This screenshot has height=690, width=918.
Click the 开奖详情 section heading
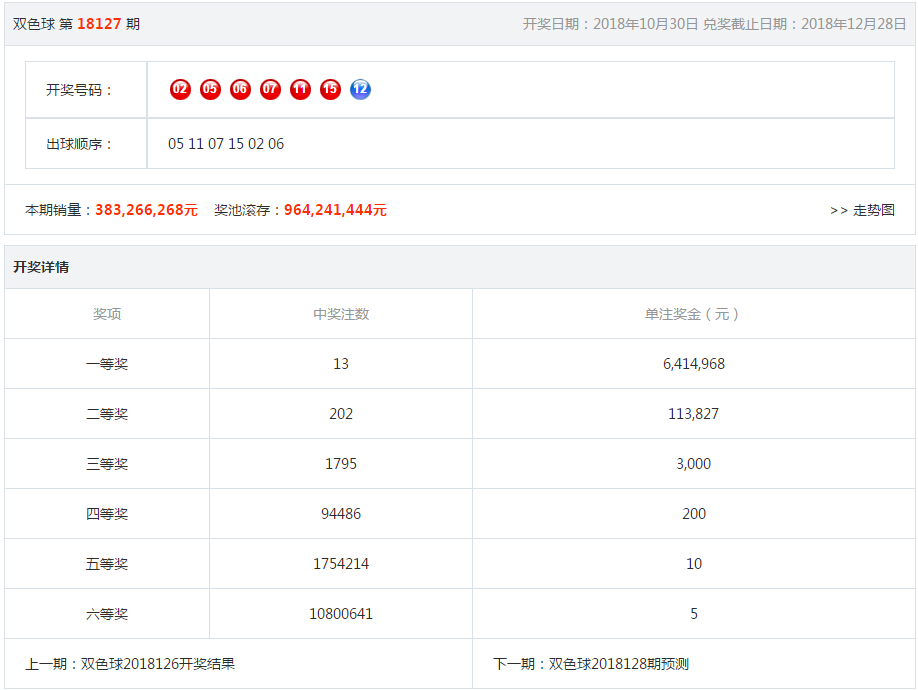point(41,267)
